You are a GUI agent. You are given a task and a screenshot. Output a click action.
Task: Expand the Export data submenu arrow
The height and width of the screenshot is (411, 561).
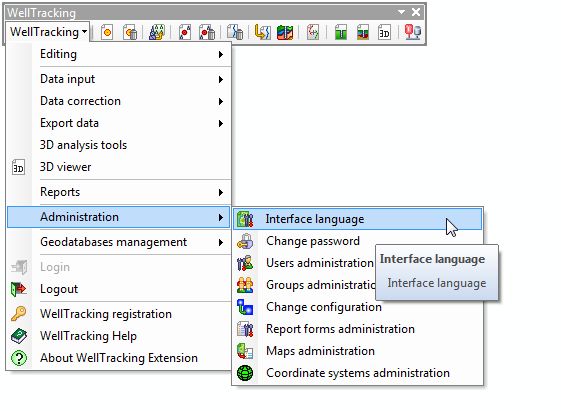pos(221,124)
